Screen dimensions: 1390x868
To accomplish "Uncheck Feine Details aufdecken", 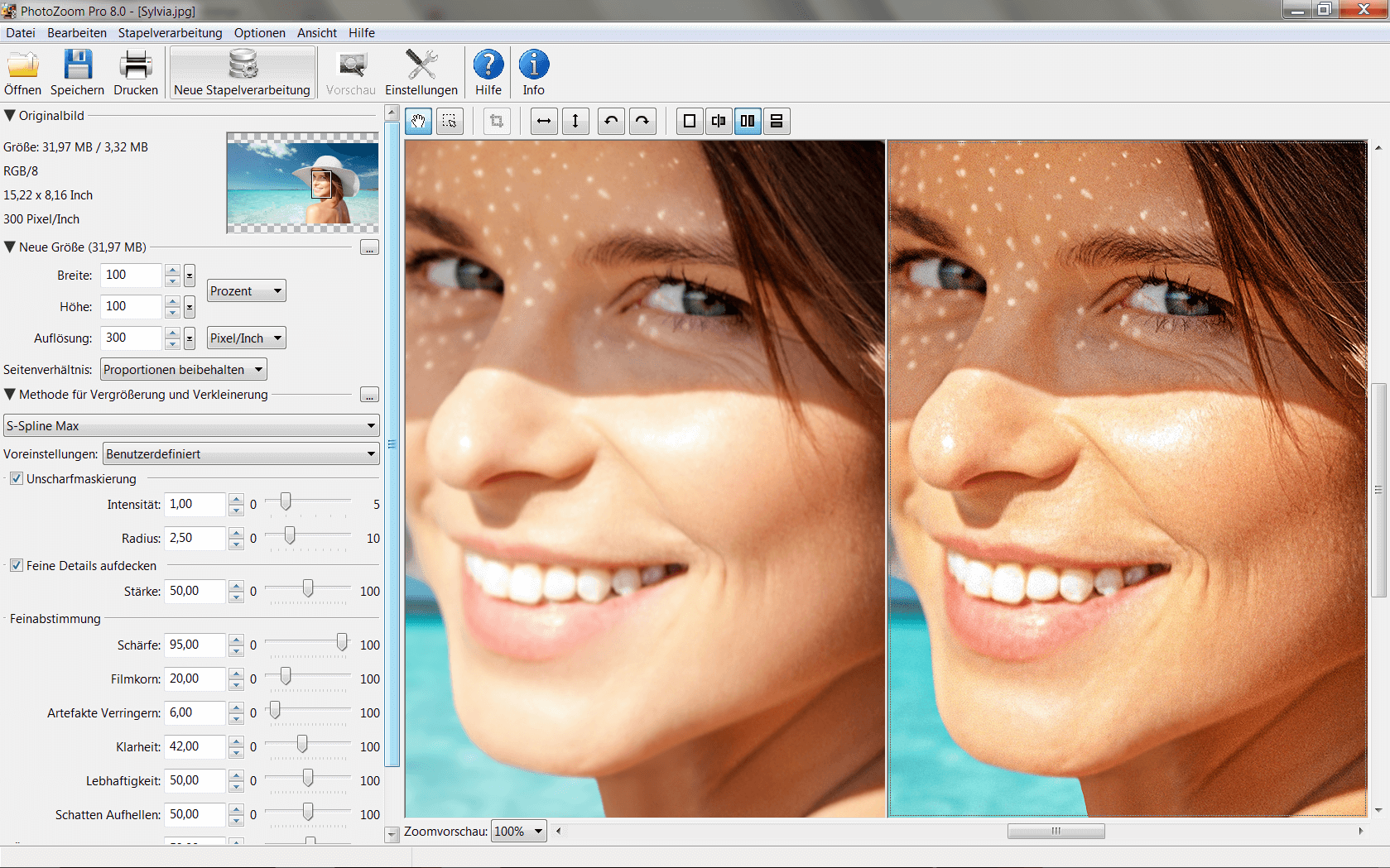I will pos(17,565).
